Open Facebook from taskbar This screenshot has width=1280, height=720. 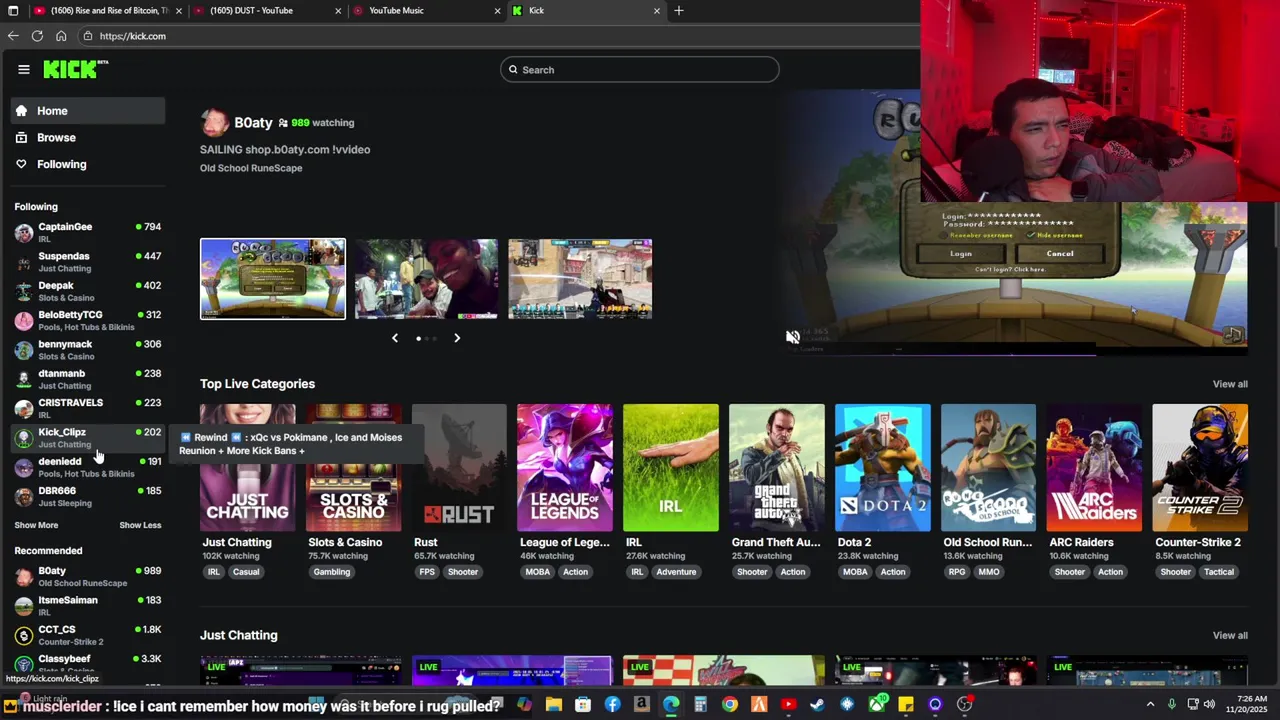612,705
